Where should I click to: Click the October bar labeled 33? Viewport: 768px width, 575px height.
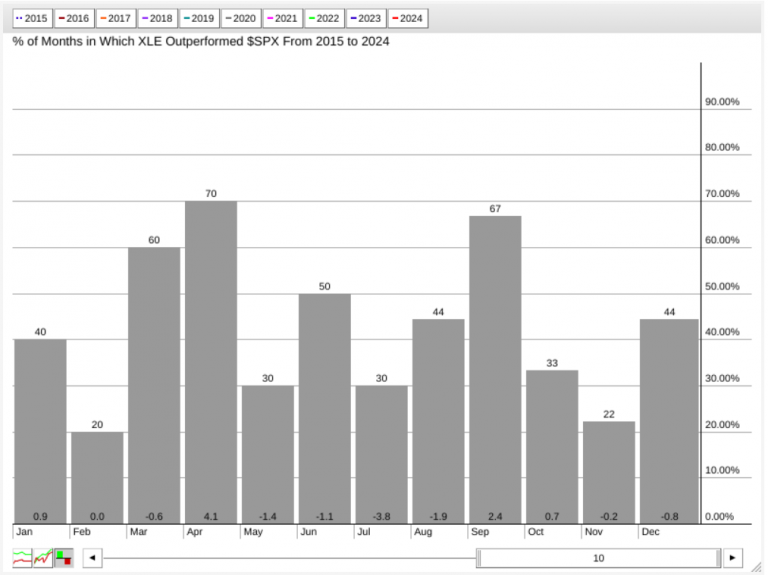pyautogui.click(x=552, y=447)
